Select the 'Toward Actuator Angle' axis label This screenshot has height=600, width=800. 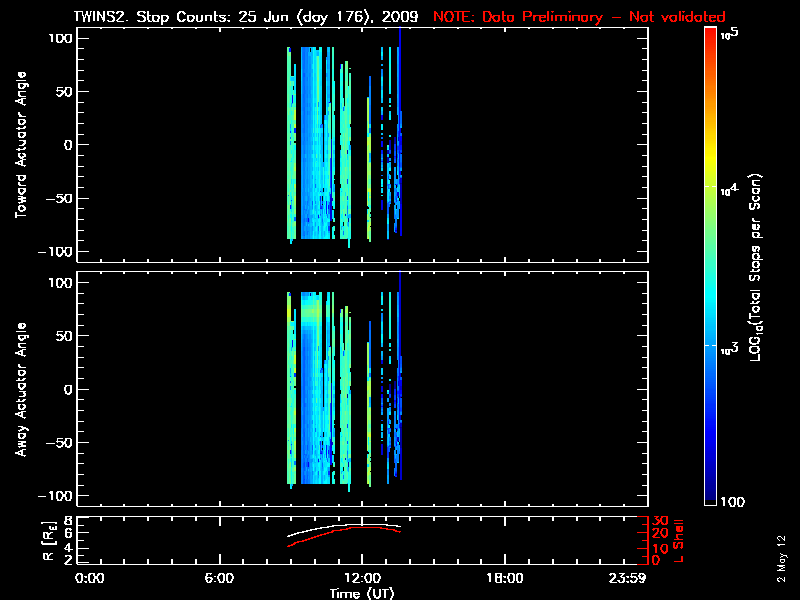point(20,145)
